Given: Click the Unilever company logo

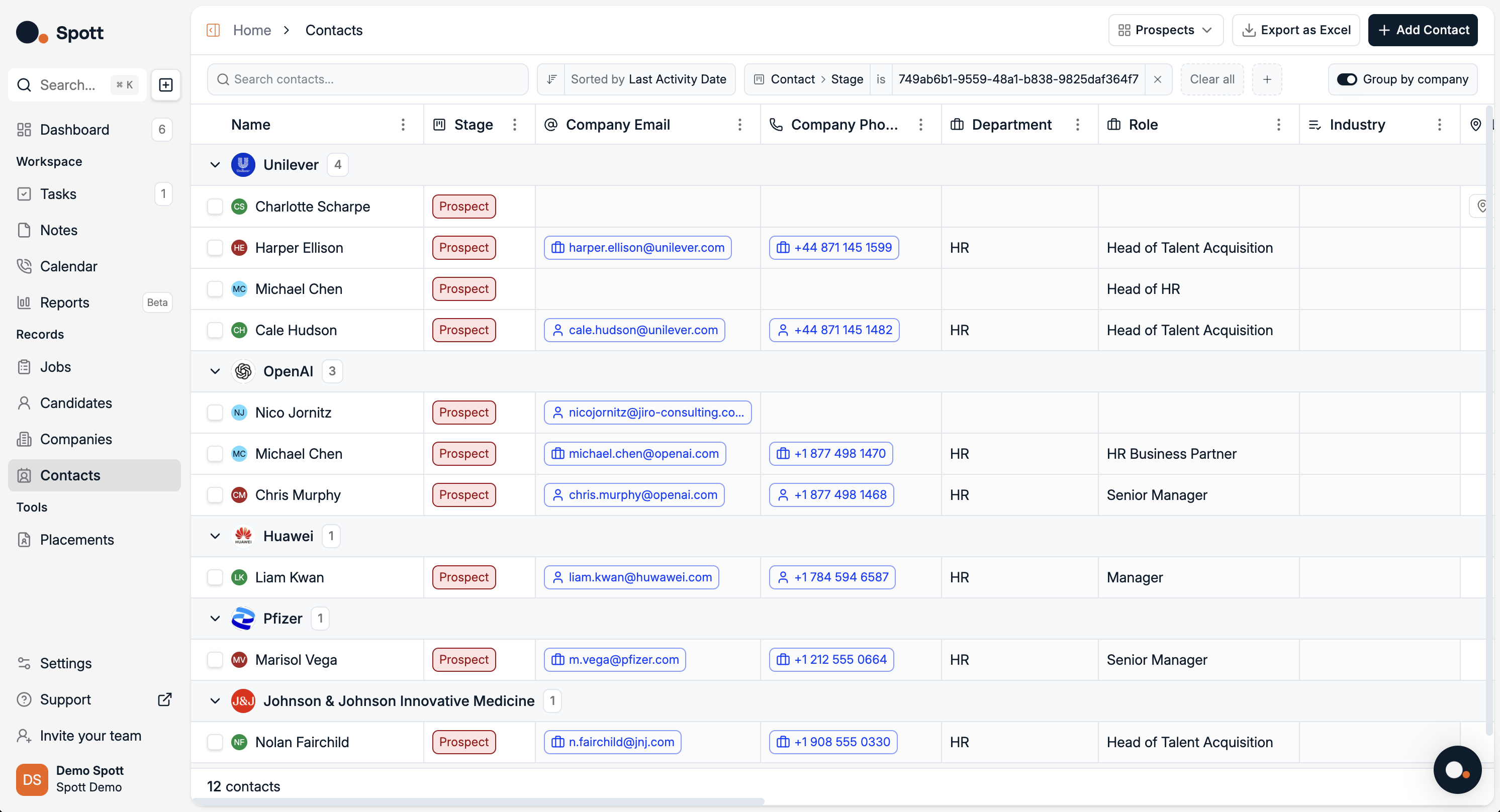Looking at the screenshot, I should tap(243, 165).
